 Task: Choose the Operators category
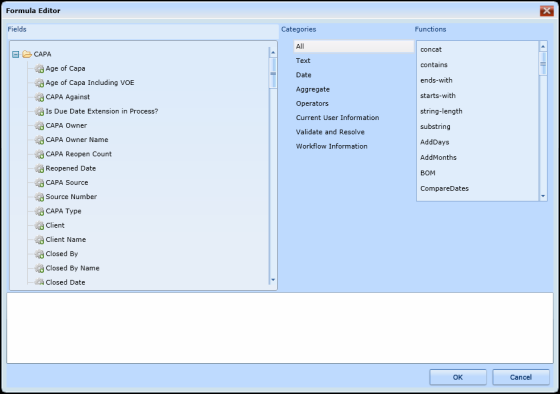point(312,104)
